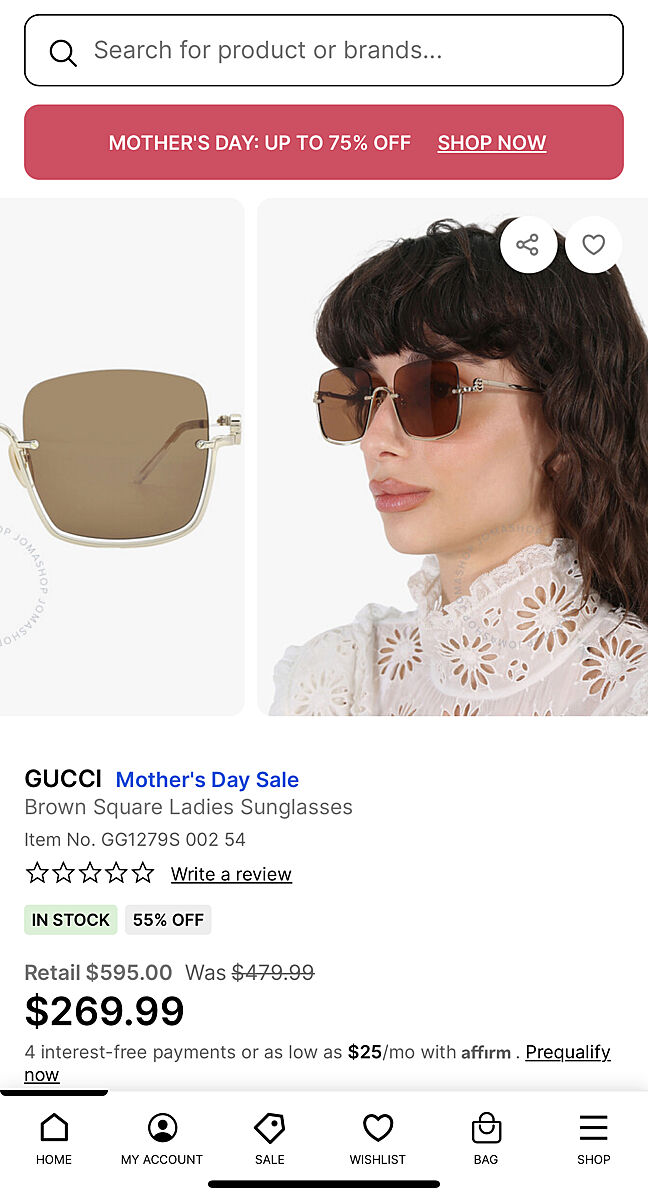This screenshot has width=648, height=1200.
Task: Open the My Account tab
Action: pos(162,1139)
